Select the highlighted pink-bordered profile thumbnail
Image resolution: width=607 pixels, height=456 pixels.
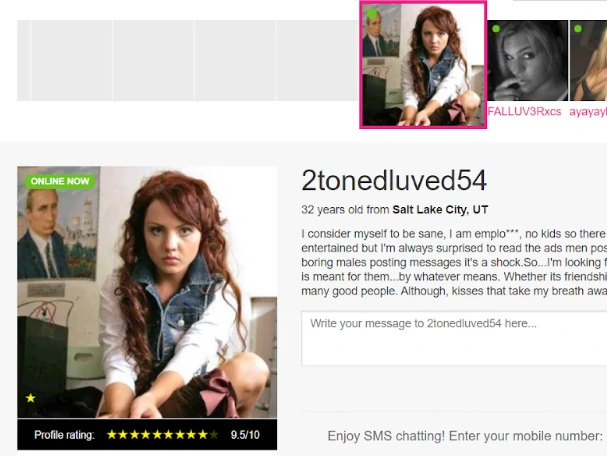coord(423,65)
